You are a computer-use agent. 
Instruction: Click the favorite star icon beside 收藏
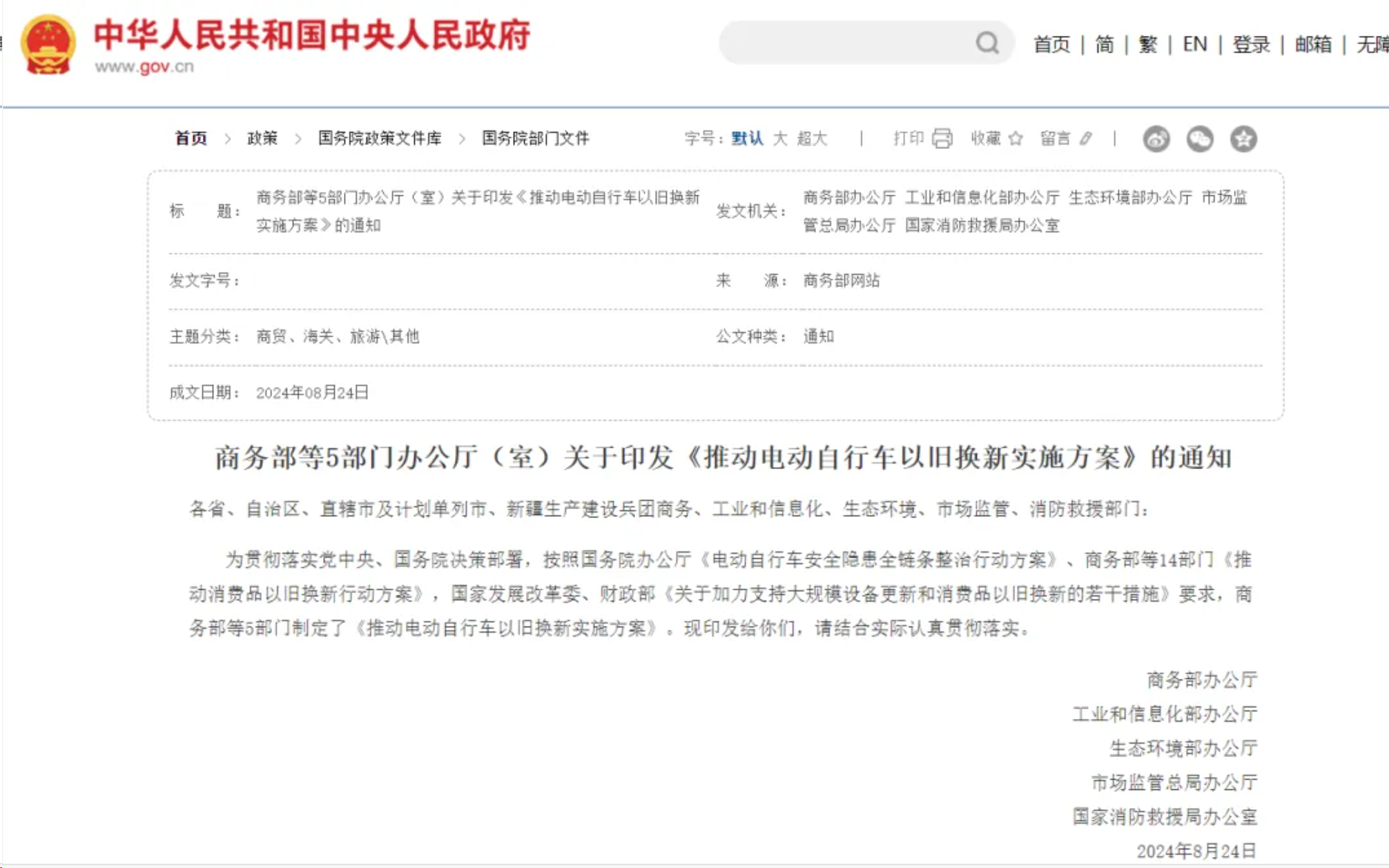coord(1016,139)
